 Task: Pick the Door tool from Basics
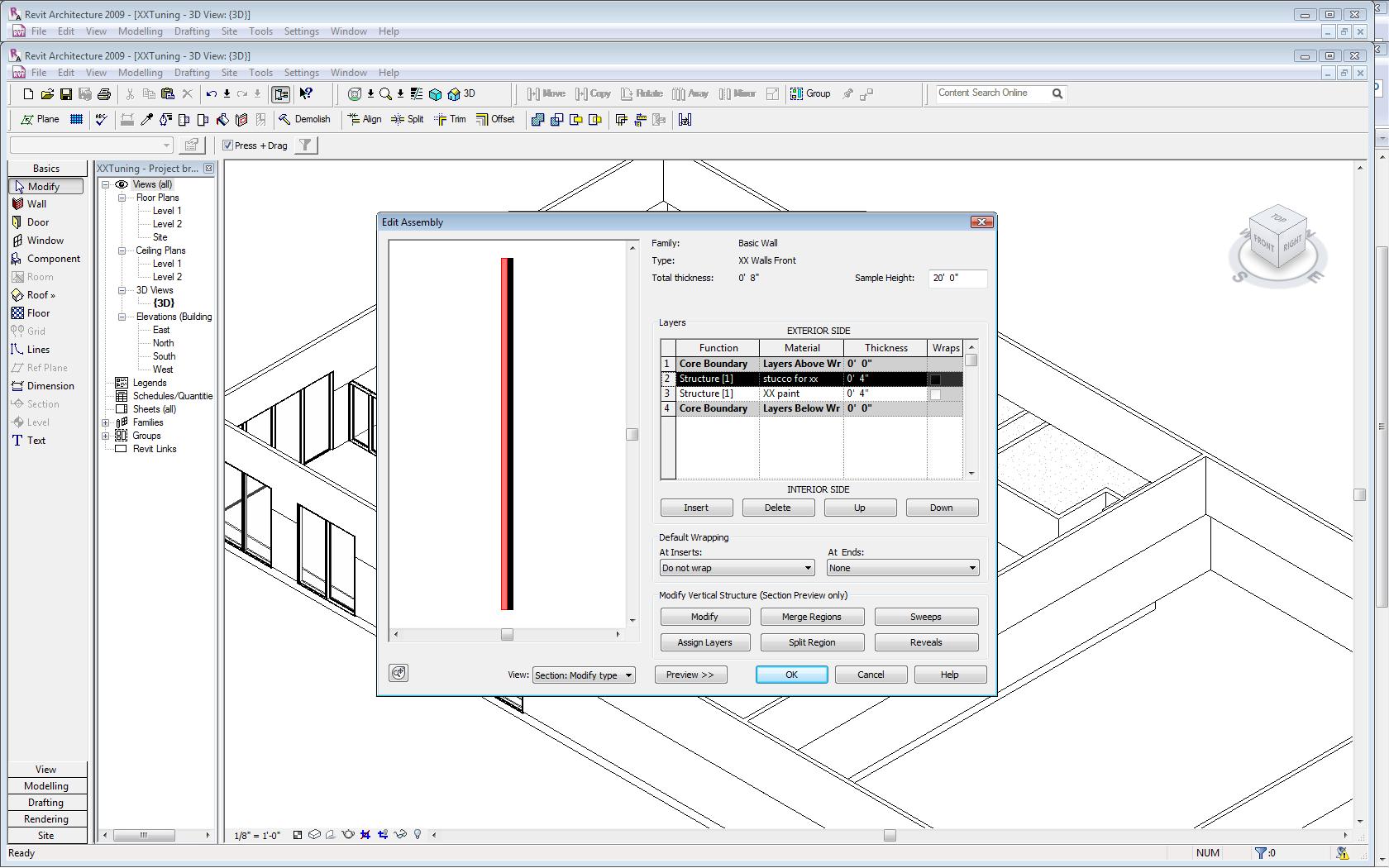[x=37, y=222]
